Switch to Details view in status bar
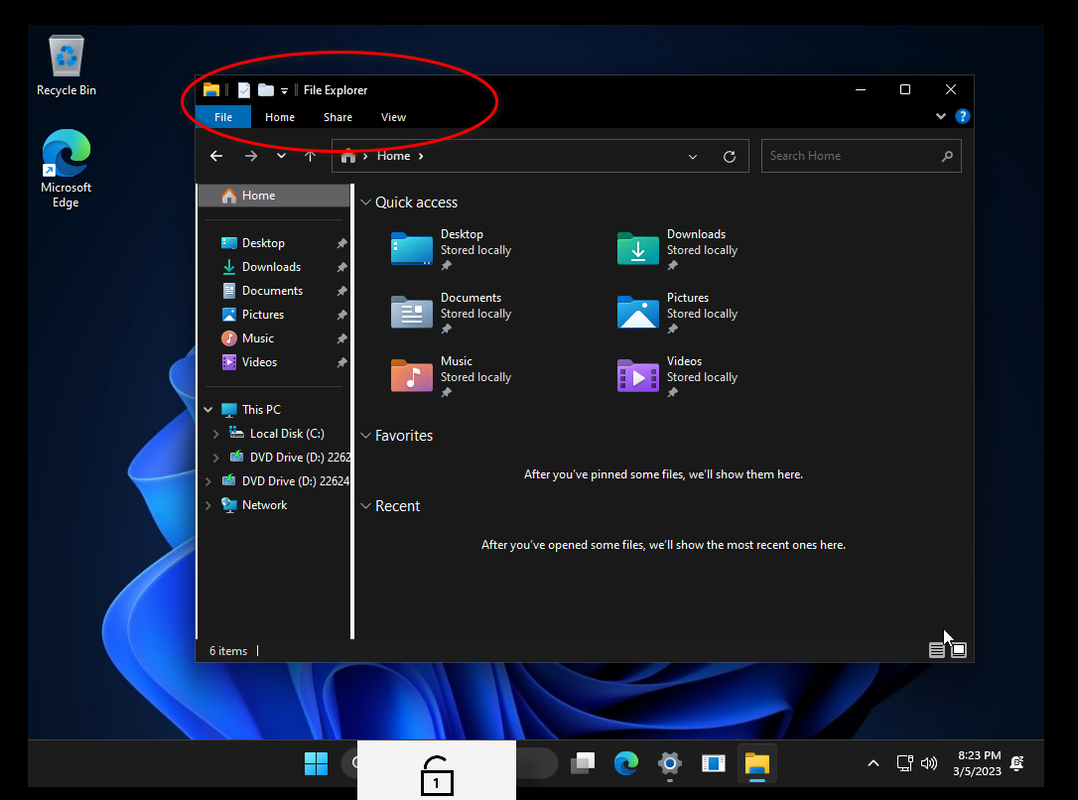This screenshot has height=800, width=1078. pos(936,650)
